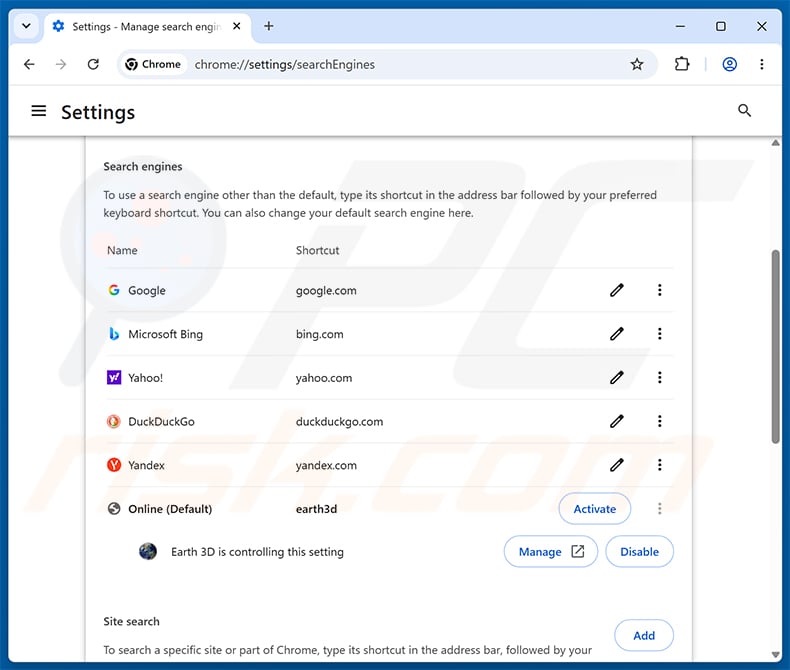The width and height of the screenshot is (790, 670).
Task: Open more actions for Microsoft Bing
Action: [x=660, y=334]
